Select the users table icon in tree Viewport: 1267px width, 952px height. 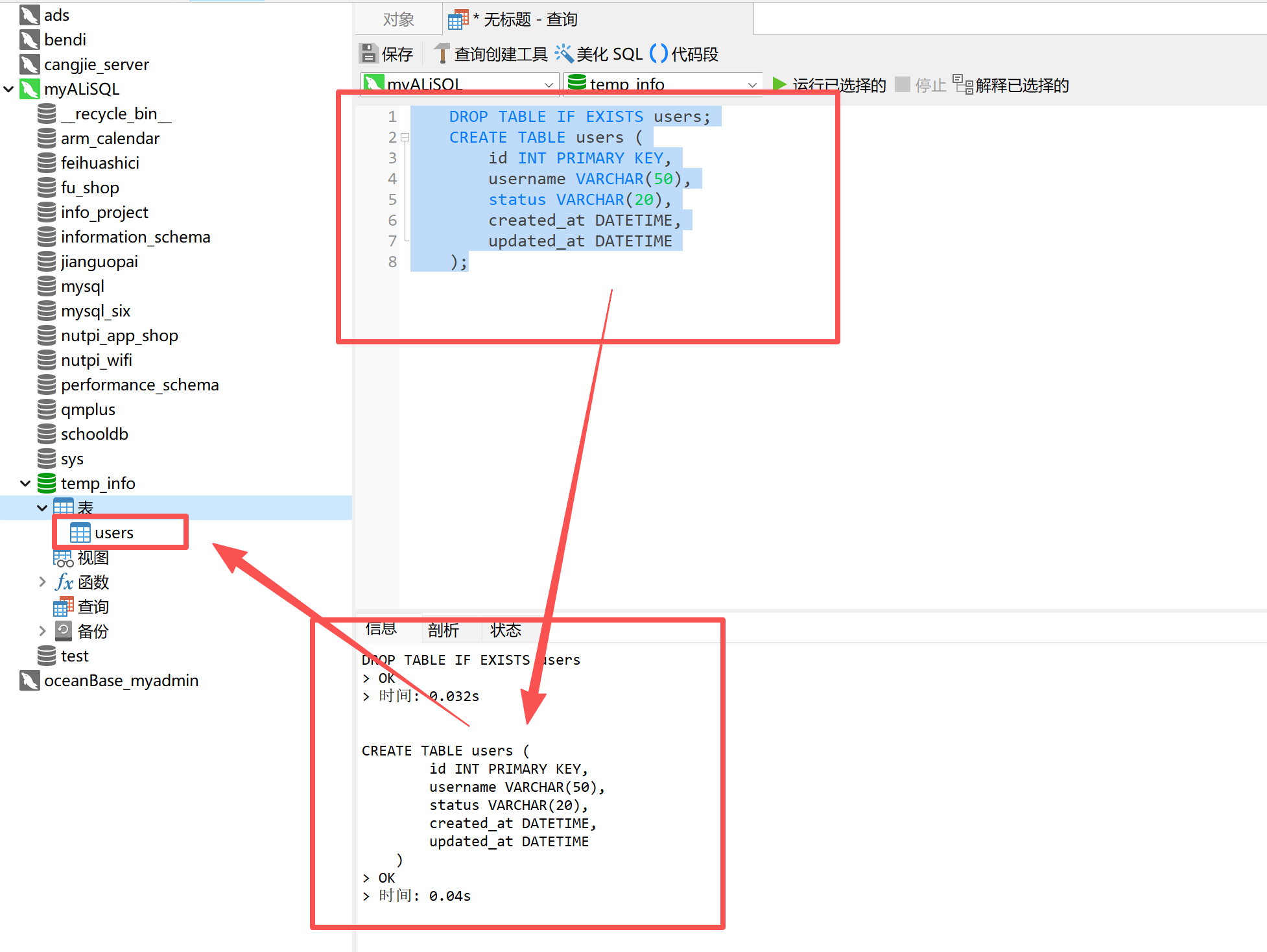coord(80,533)
